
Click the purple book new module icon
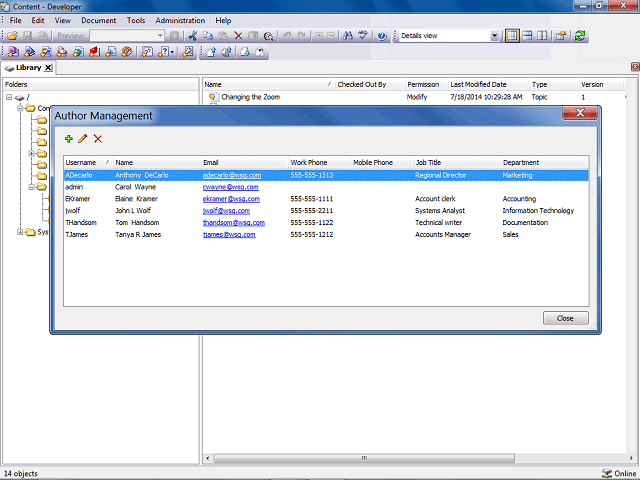13,52
